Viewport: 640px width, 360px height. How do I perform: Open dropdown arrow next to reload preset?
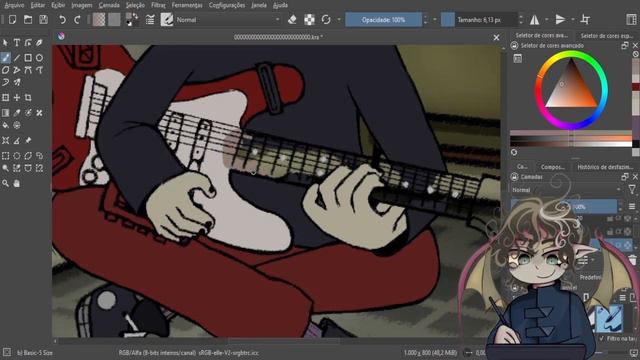pos(339,20)
